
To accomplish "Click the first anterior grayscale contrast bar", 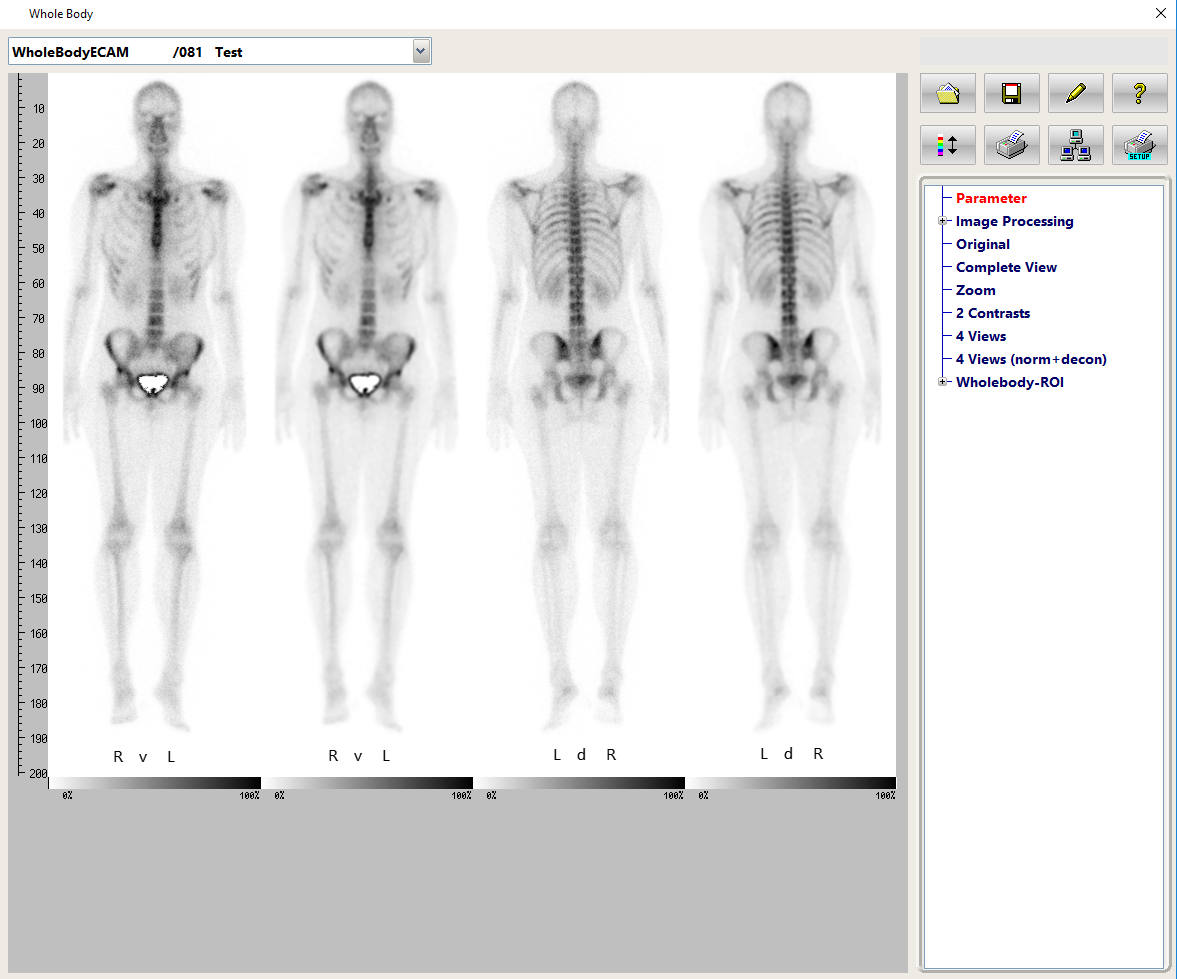I will (154, 783).
